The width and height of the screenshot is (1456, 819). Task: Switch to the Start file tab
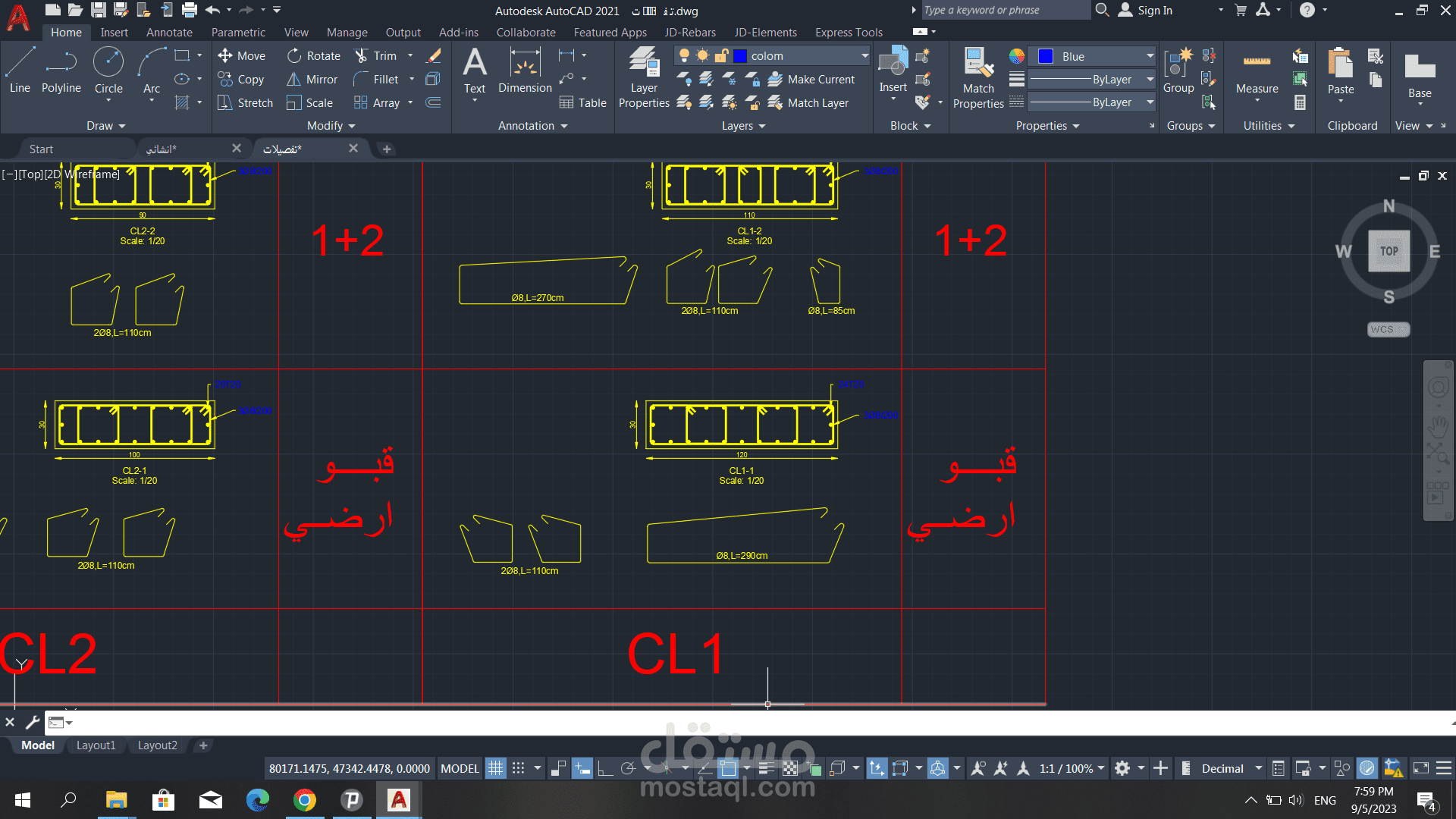click(41, 149)
